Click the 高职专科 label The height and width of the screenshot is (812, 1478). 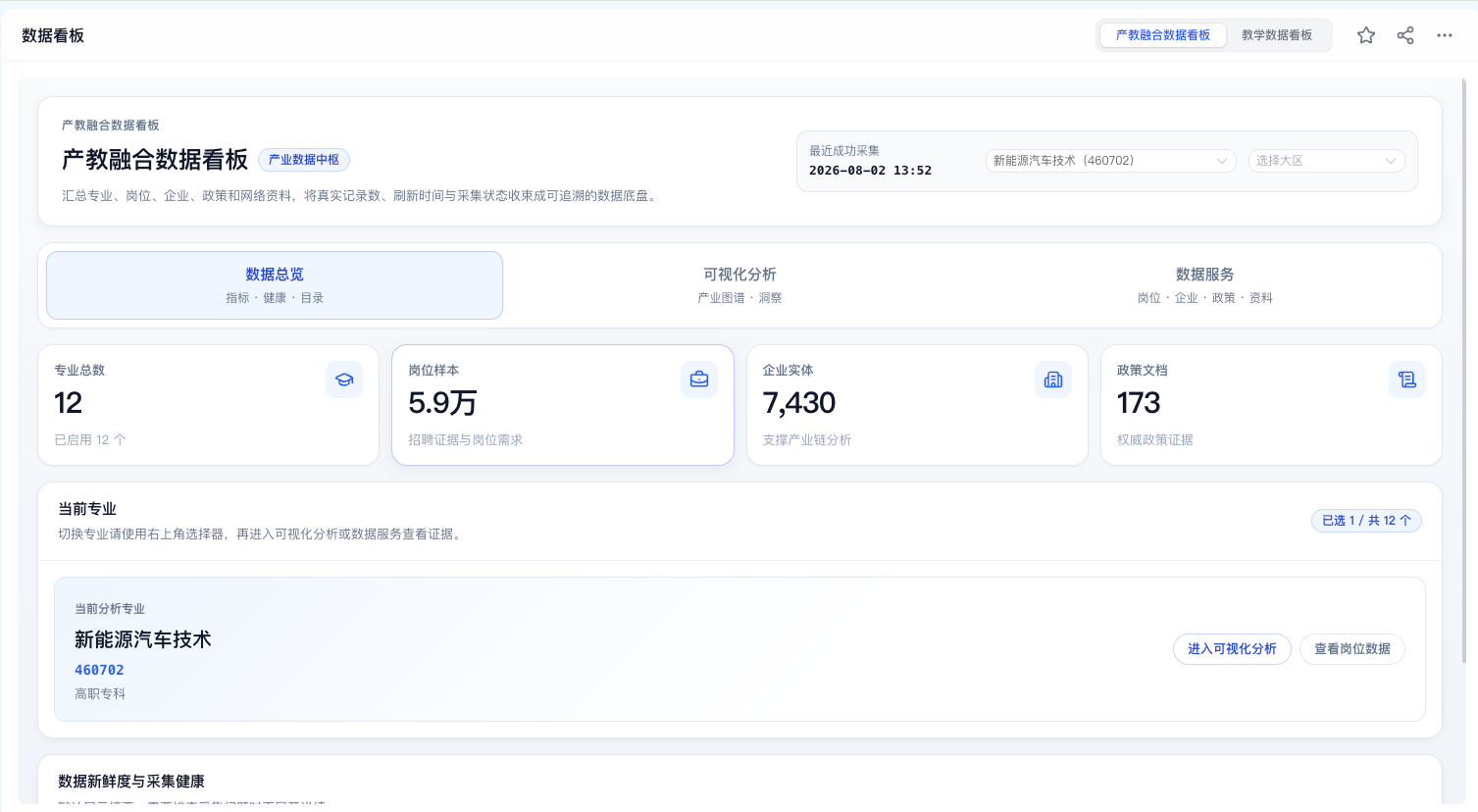[x=100, y=694]
